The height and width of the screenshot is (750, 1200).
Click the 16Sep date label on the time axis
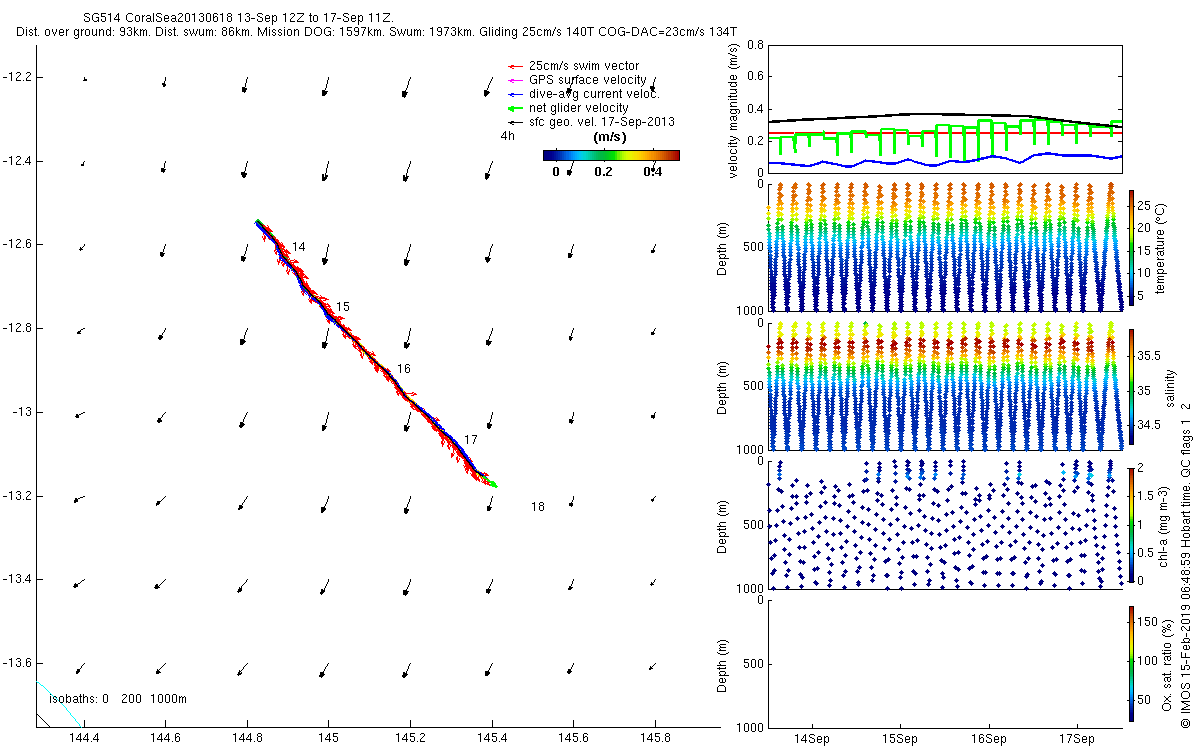(989, 738)
